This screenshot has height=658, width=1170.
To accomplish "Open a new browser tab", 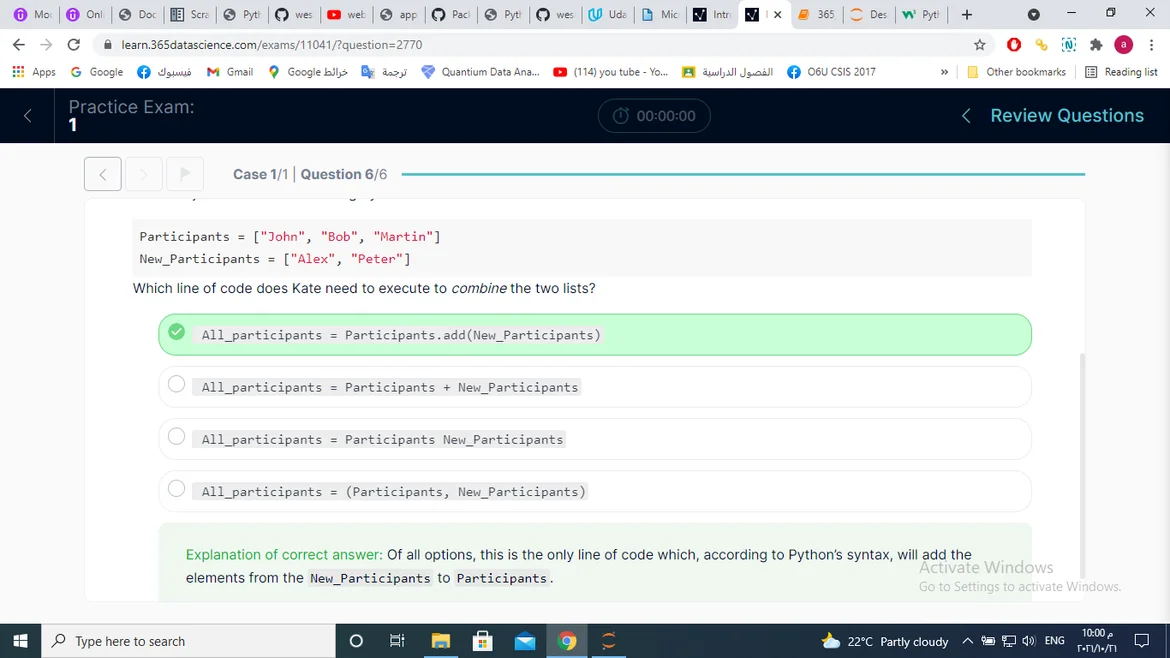I will pyautogui.click(x=966, y=15).
